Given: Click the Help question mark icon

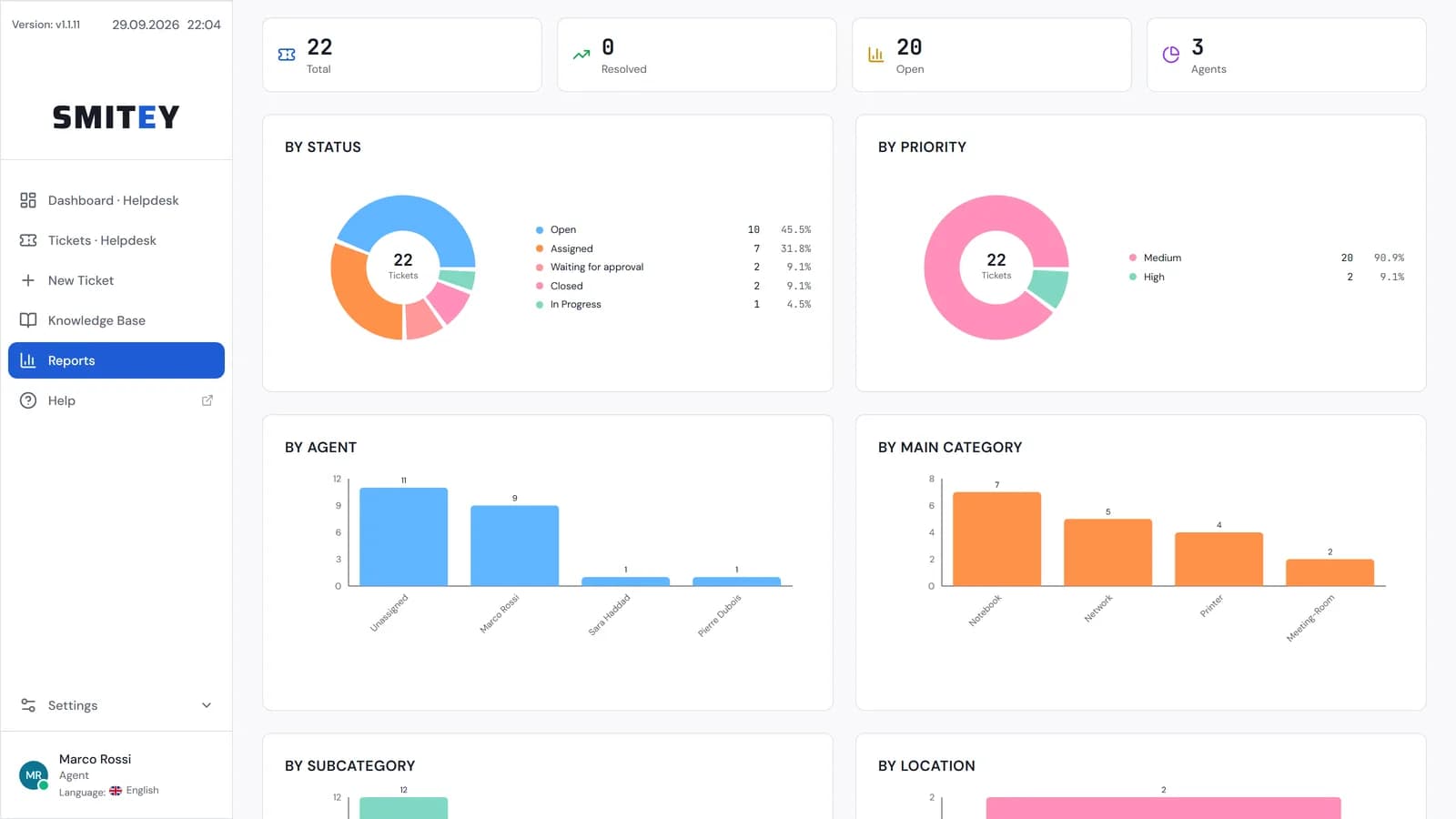Looking at the screenshot, I should (28, 400).
